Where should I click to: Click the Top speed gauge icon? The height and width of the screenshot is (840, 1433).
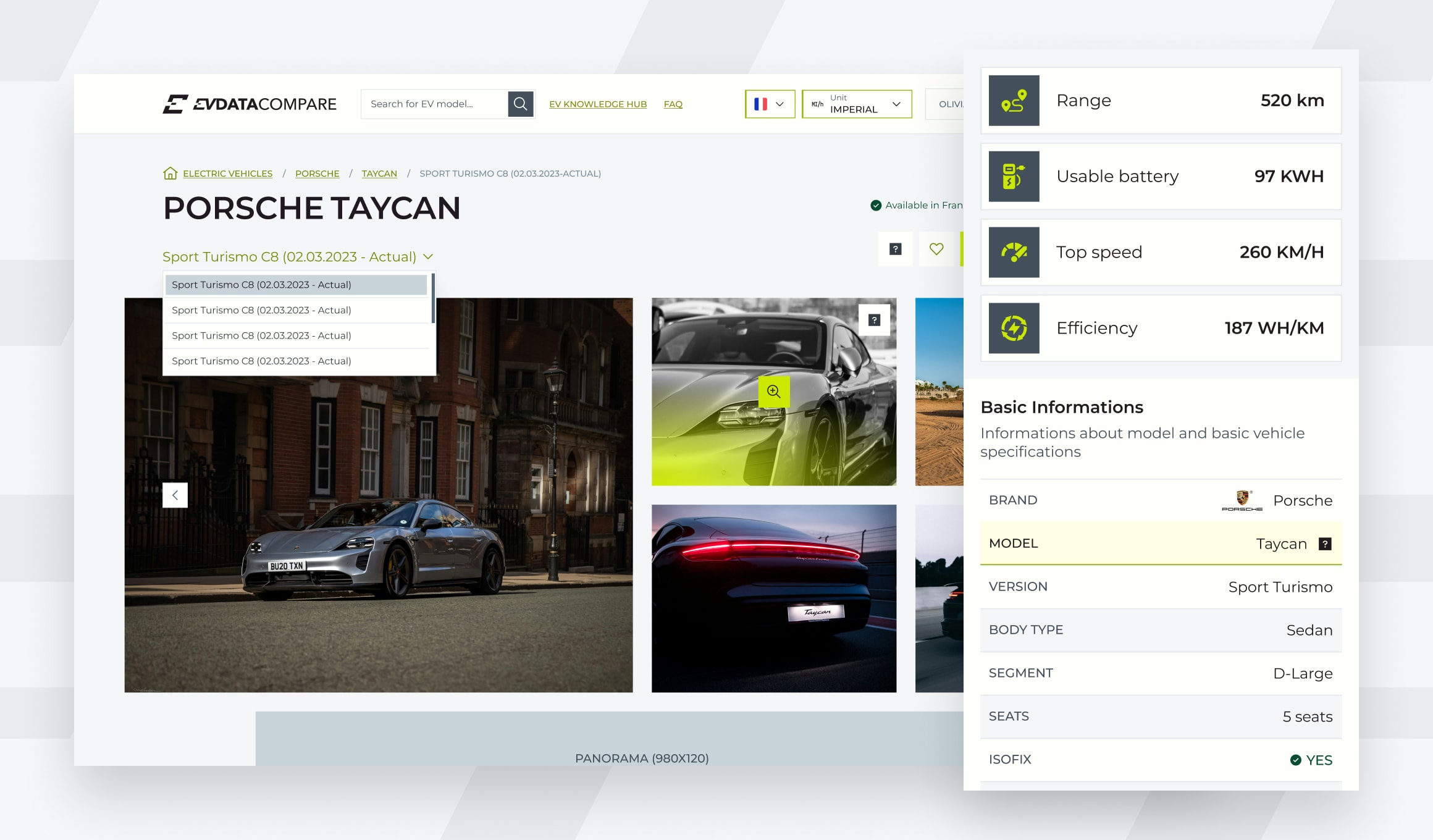click(1014, 252)
